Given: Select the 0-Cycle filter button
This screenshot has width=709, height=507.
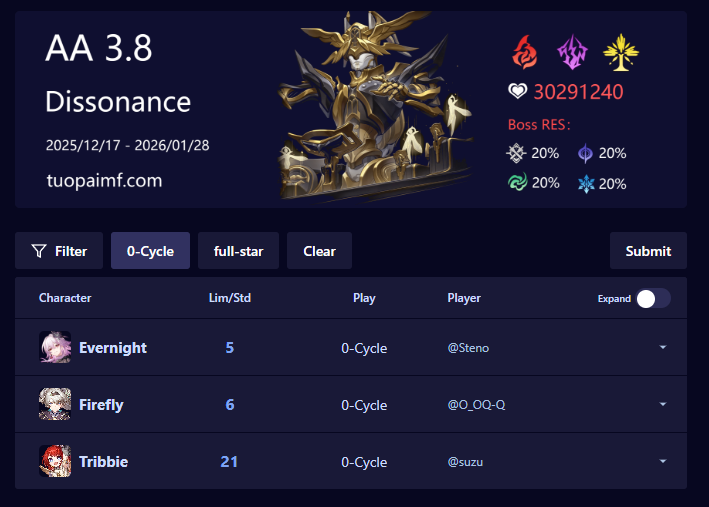Looking at the screenshot, I should 150,251.
